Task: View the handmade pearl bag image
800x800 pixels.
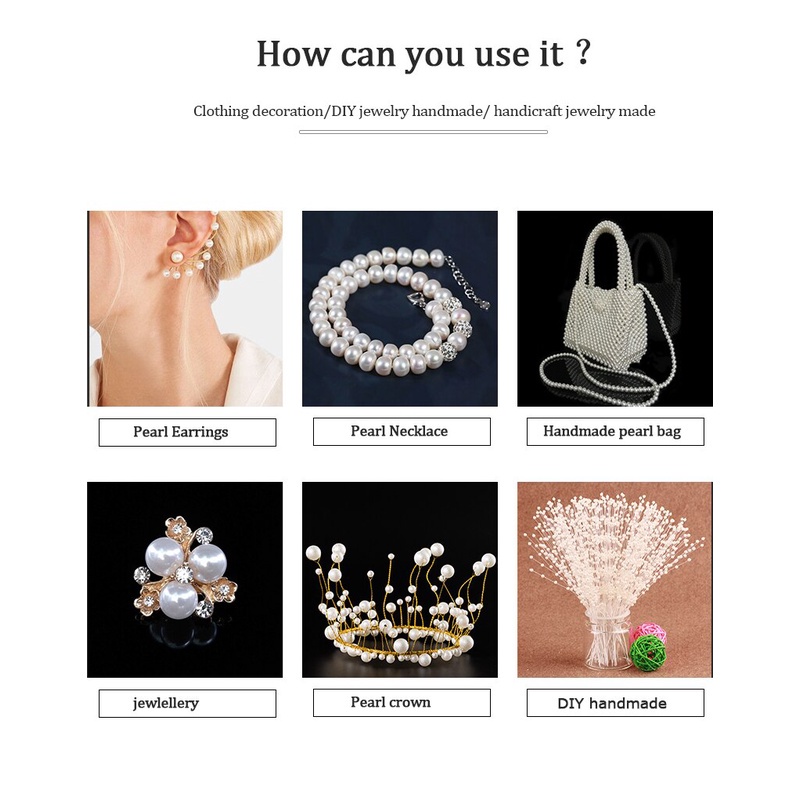Action: pyautogui.click(x=615, y=309)
